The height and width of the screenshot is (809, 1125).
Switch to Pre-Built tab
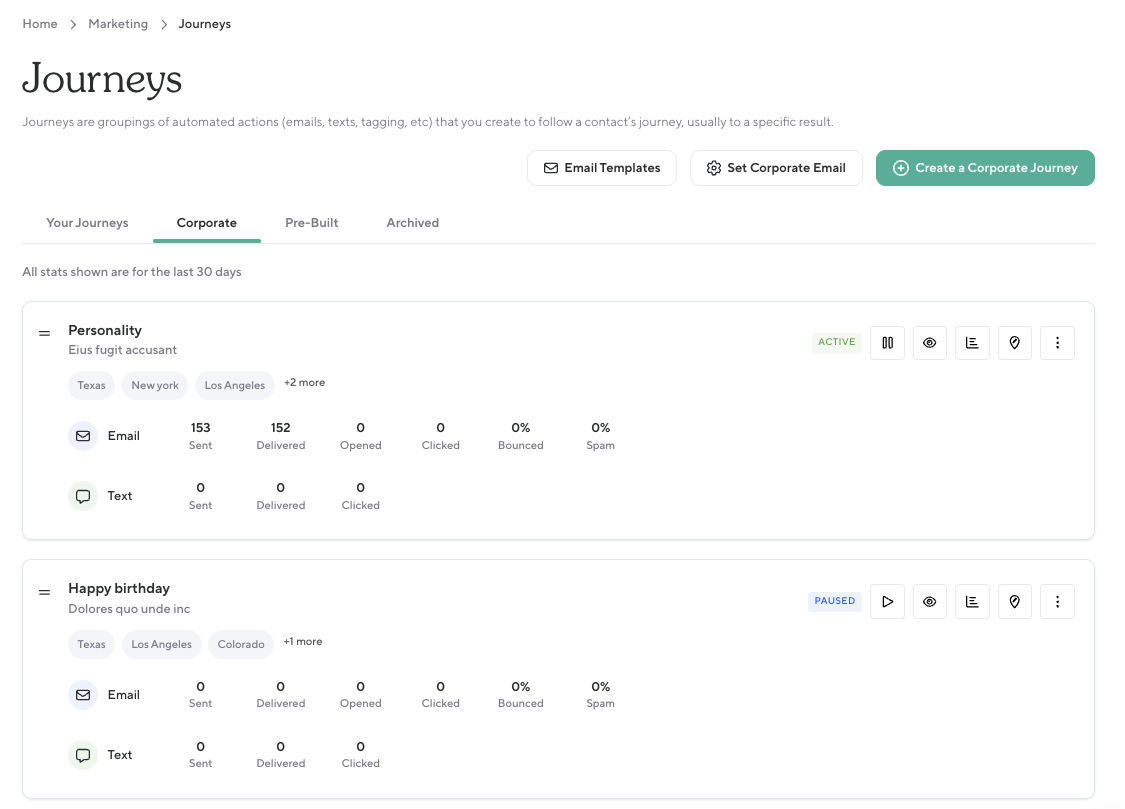[x=311, y=223]
